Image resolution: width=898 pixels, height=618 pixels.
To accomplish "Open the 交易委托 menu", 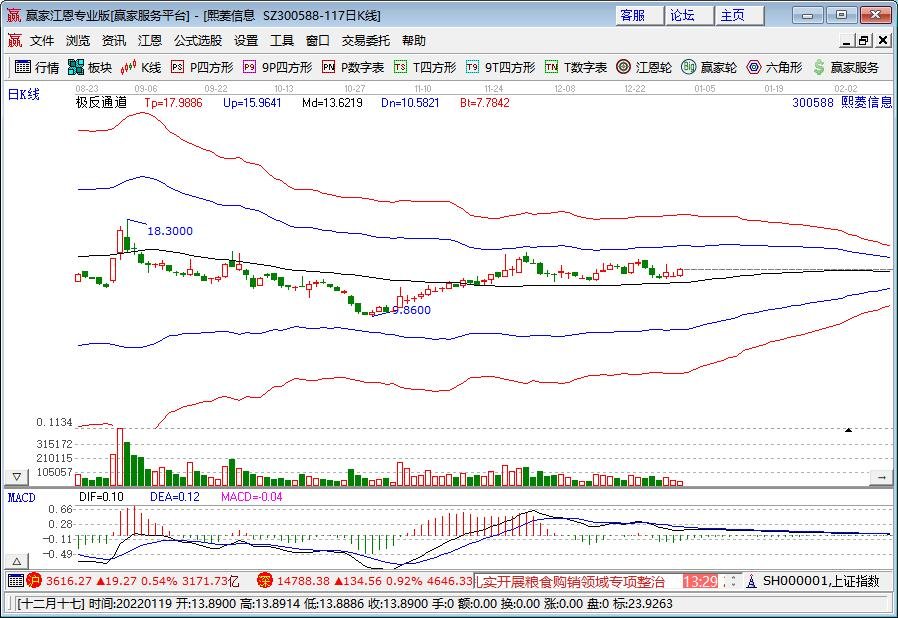I will coord(365,41).
